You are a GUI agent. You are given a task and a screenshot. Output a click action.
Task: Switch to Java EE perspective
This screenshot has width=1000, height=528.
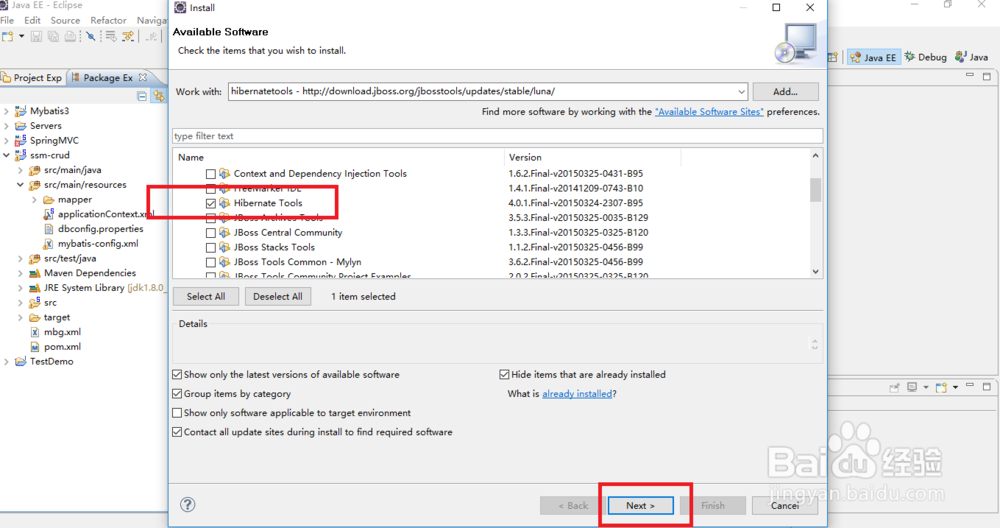(874, 57)
